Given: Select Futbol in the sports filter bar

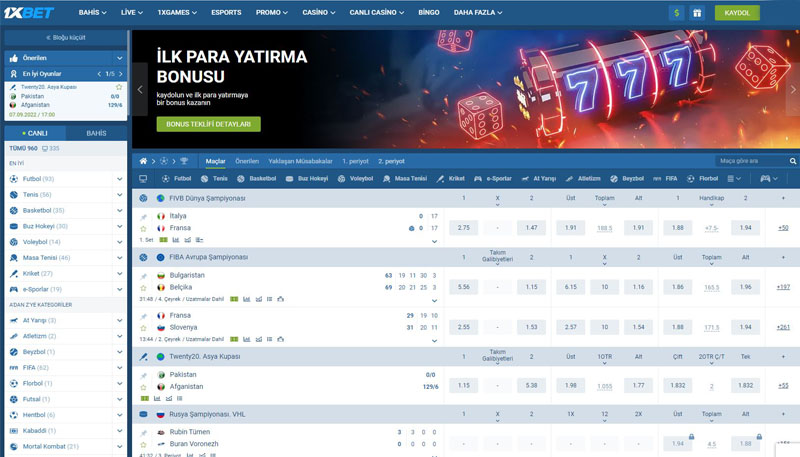Looking at the screenshot, I should (x=177, y=179).
